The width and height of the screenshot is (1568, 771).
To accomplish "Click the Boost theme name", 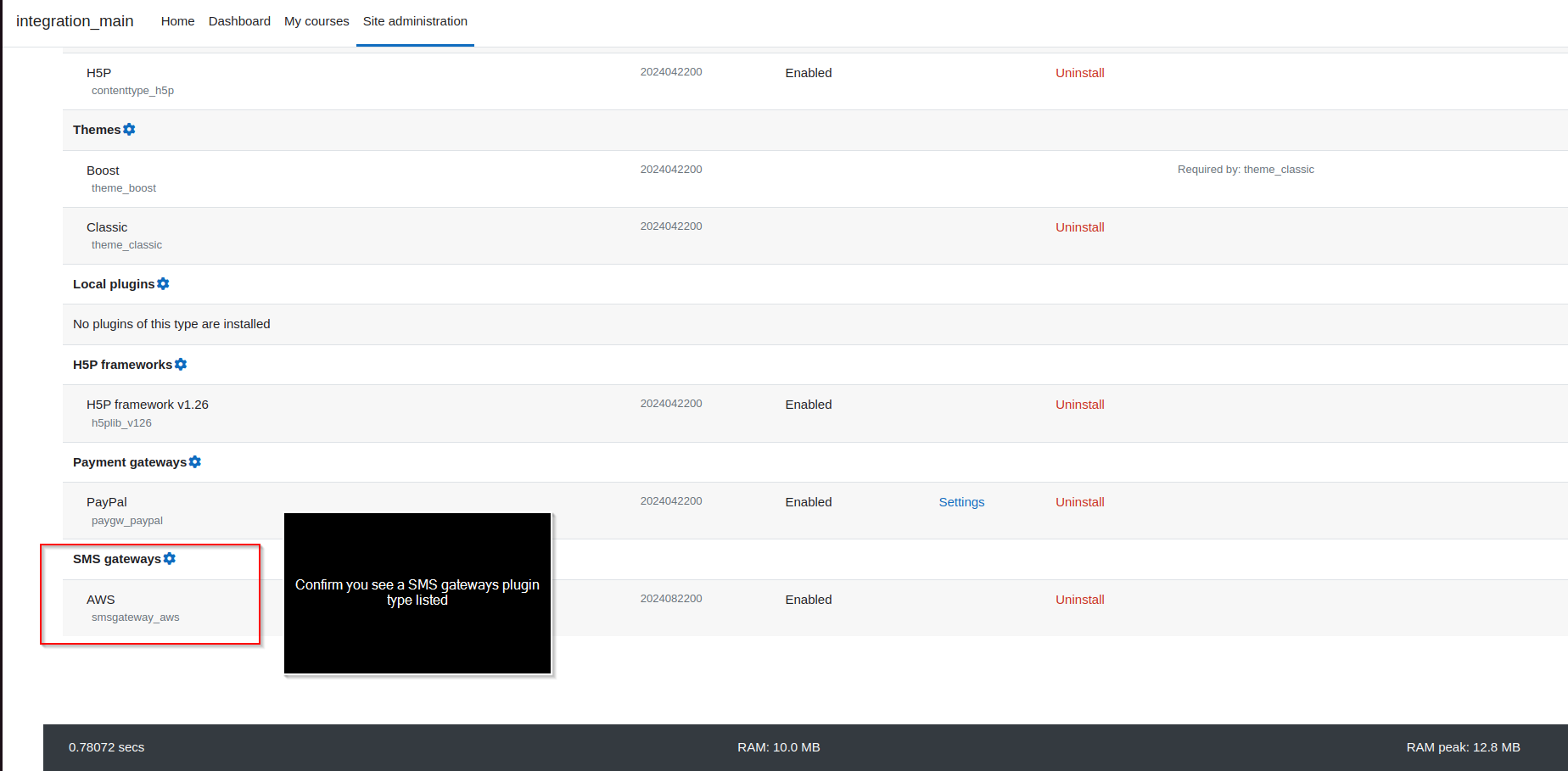I will [x=103, y=170].
